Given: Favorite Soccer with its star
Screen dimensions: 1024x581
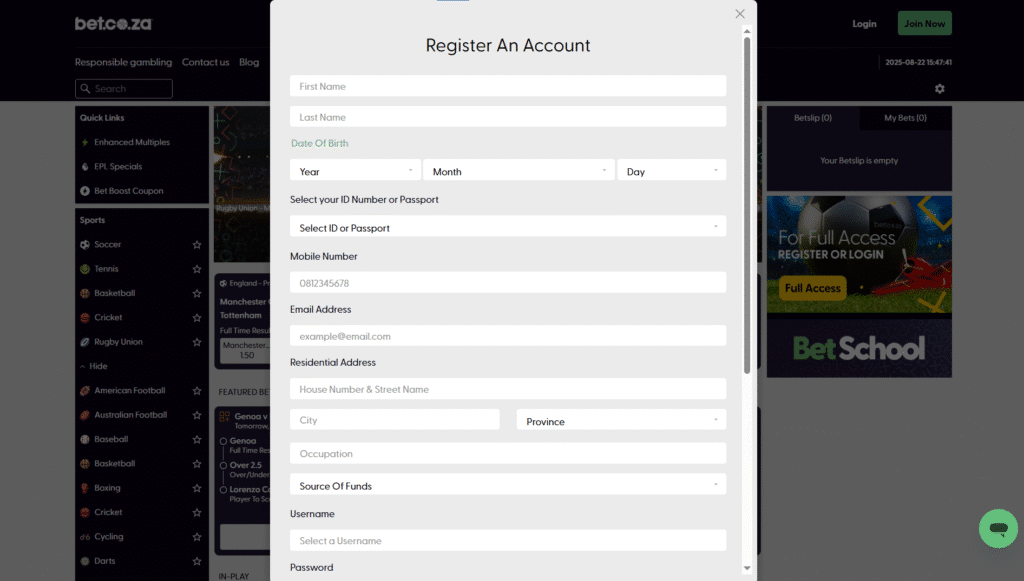Looking at the screenshot, I should tap(197, 245).
